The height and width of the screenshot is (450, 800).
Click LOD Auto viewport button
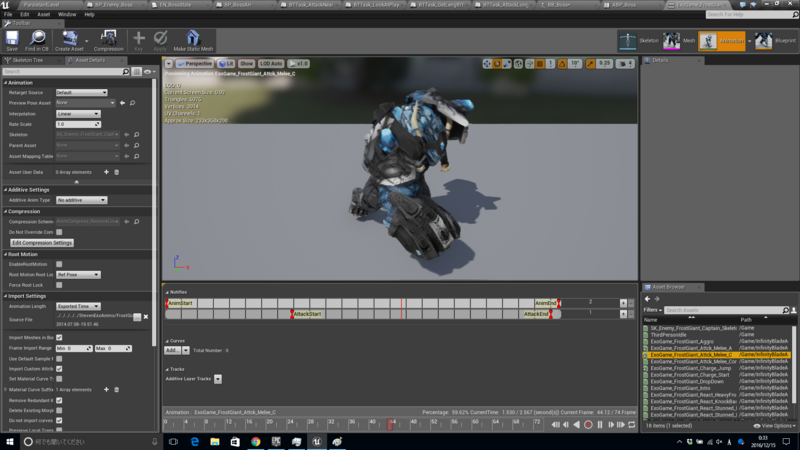[270, 64]
